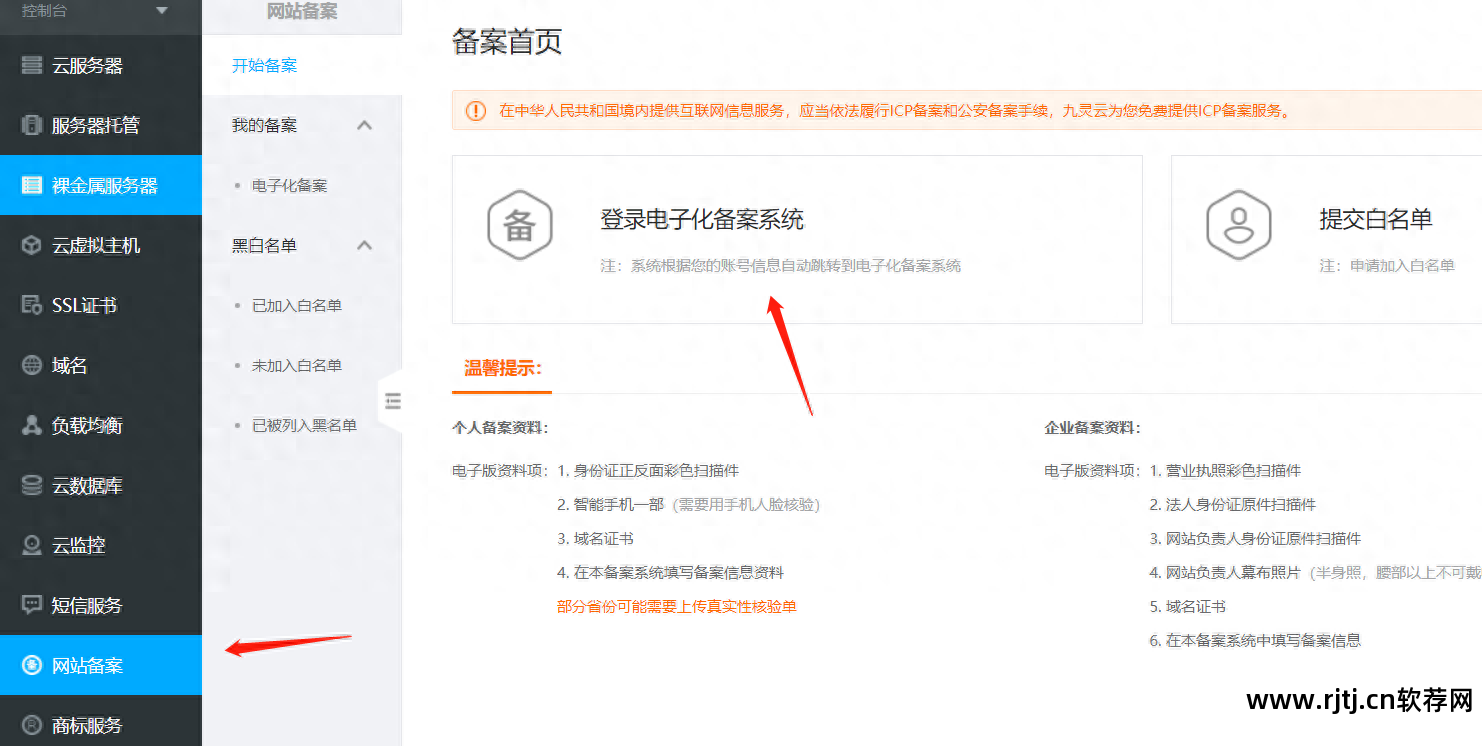Collapse the 黑白名单 section chevron
Screen dimensions: 1482x746
(365, 246)
